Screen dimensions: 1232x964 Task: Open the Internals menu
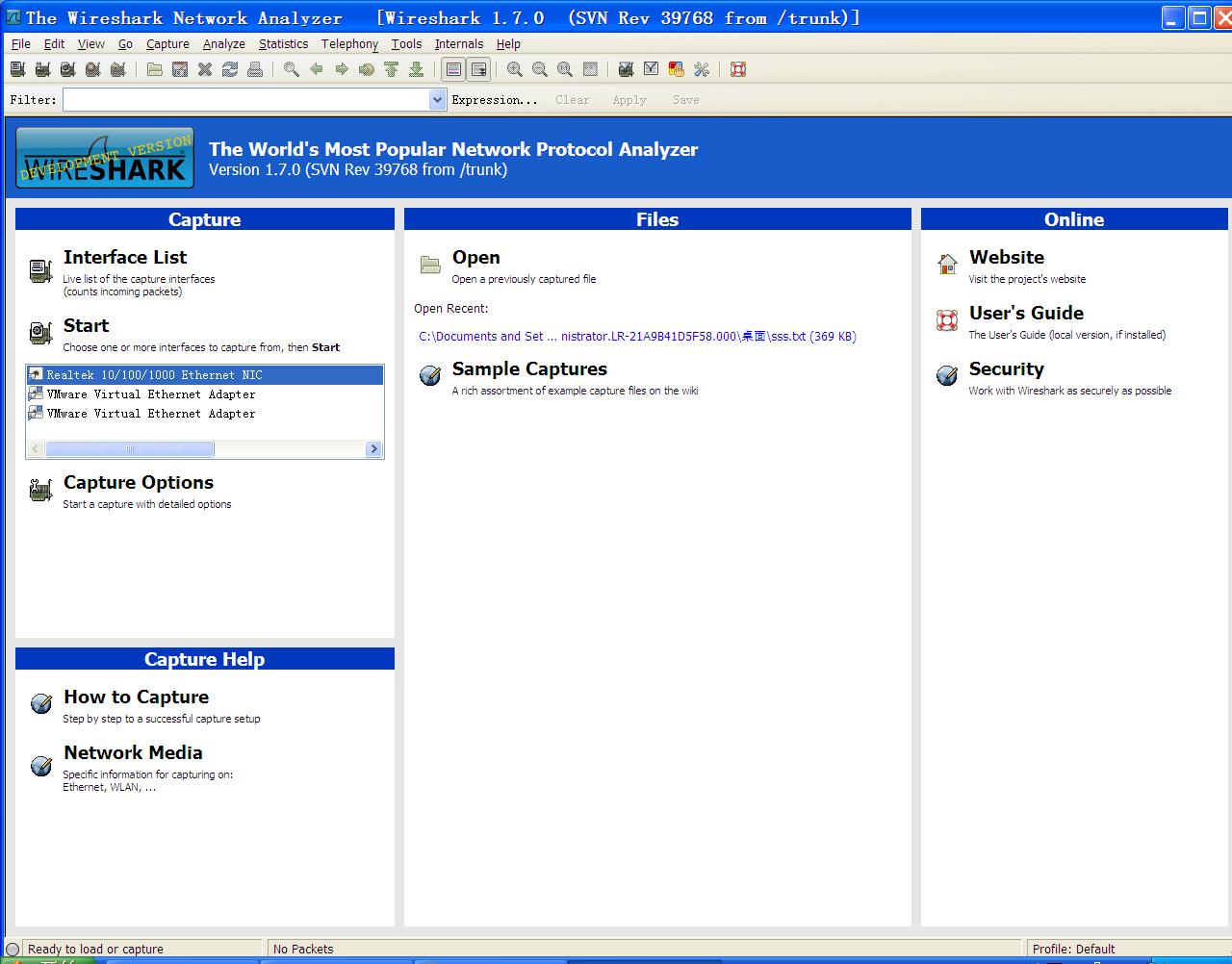pyautogui.click(x=459, y=43)
